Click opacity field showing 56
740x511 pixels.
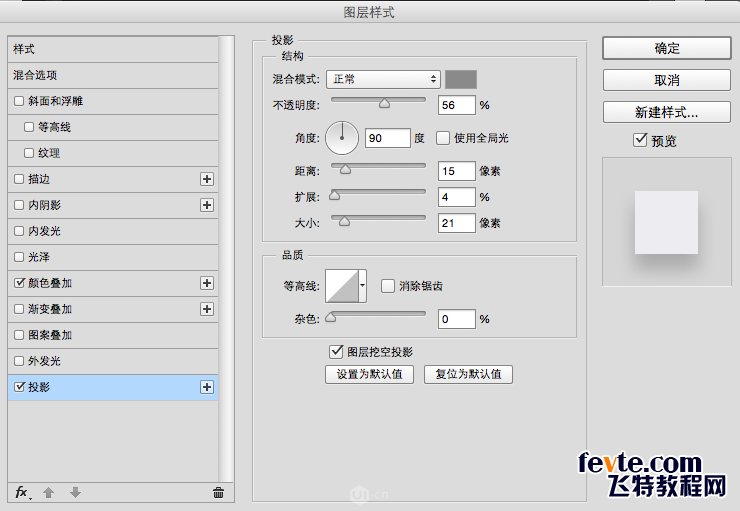click(x=456, y=105)
